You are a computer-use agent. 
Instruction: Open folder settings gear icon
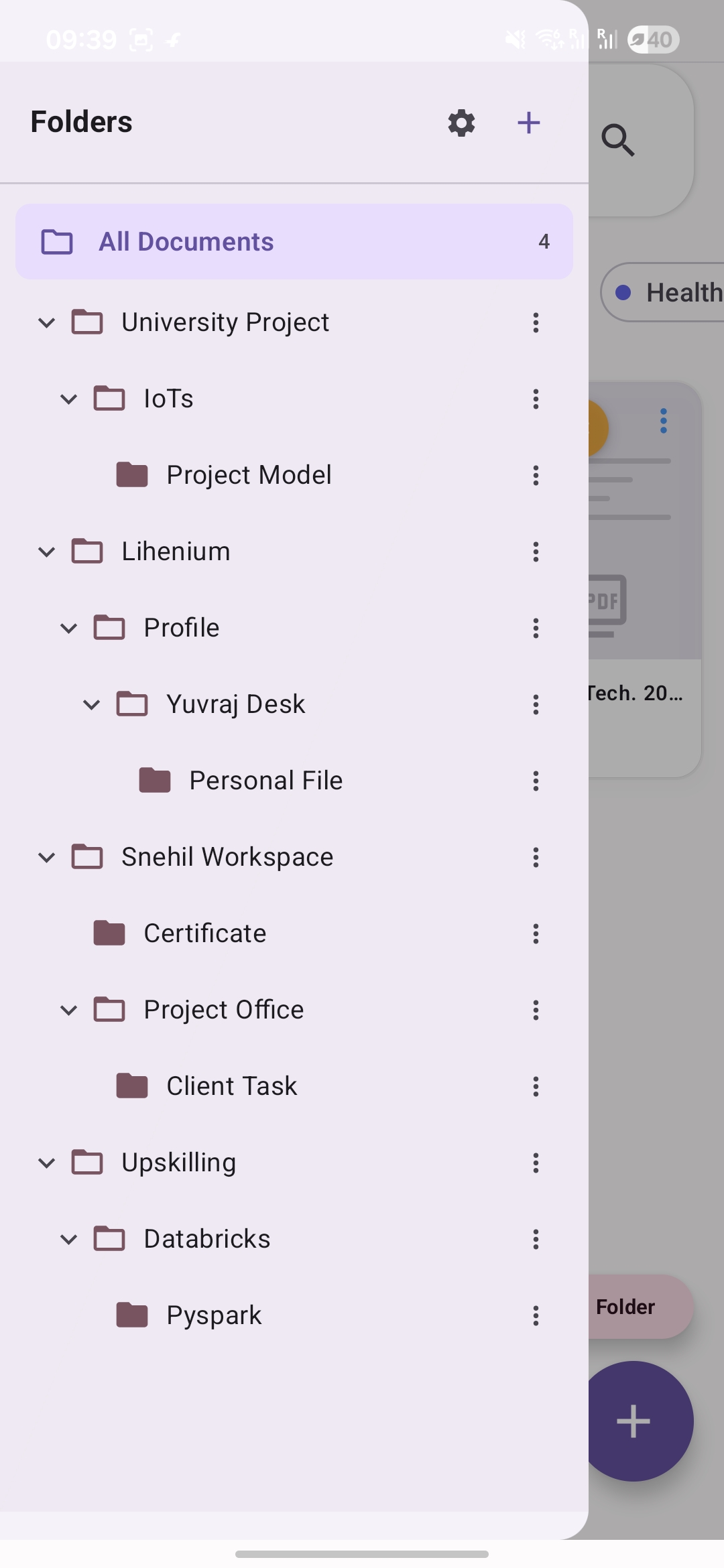coord(461,123)
